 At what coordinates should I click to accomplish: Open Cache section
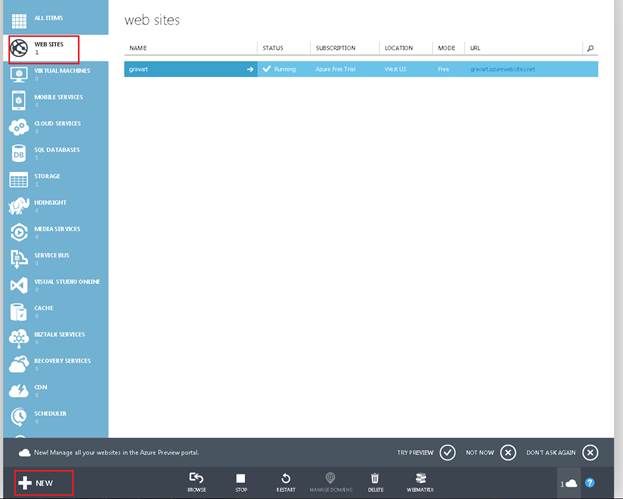click(56, 311)
